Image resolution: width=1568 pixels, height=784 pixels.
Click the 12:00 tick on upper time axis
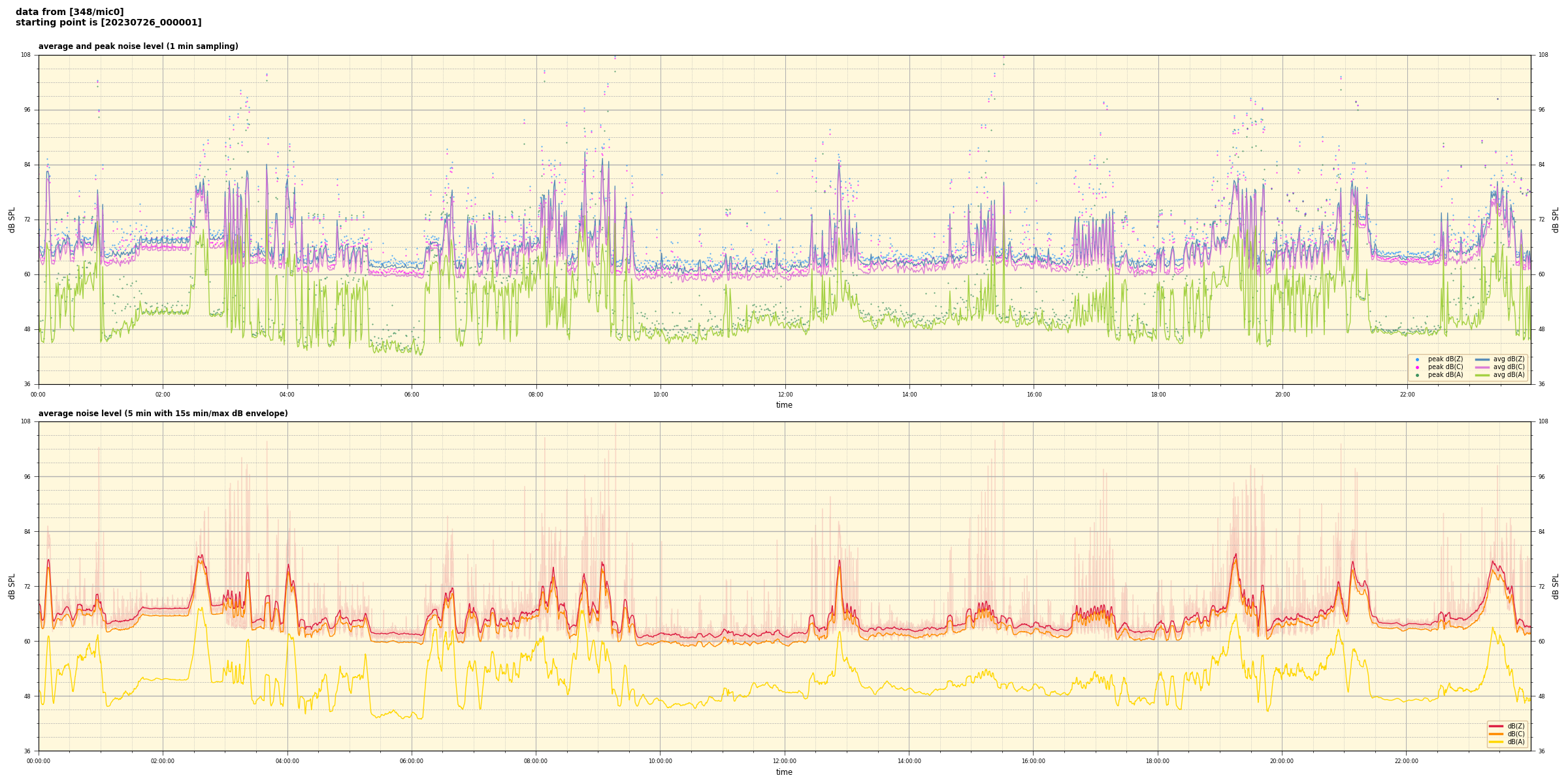point(785,395)
